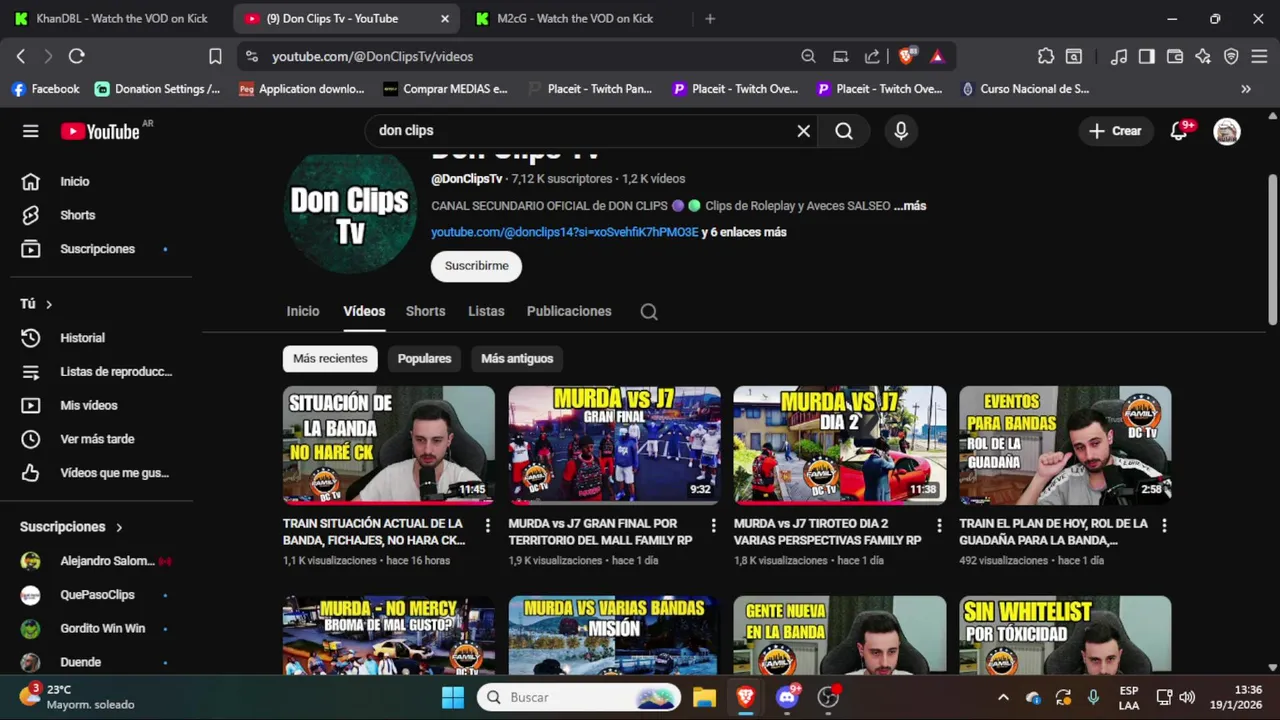This screenshot has width=1280, height=720.
Task: Open Discord from taskbar
Action: pyautogui.click(x=787, y=697)
